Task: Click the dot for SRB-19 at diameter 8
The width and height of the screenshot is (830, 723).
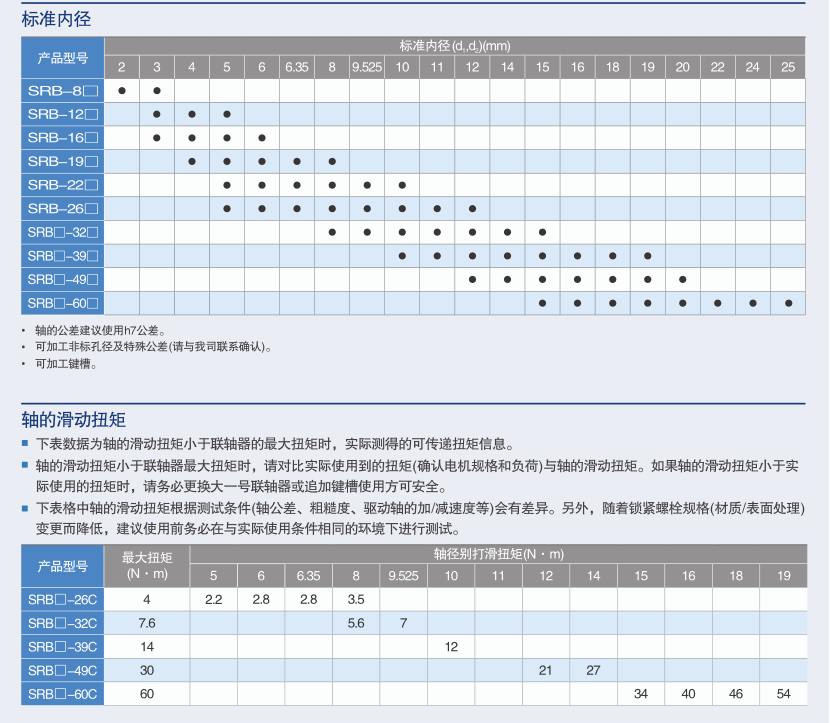Action: 332,161
